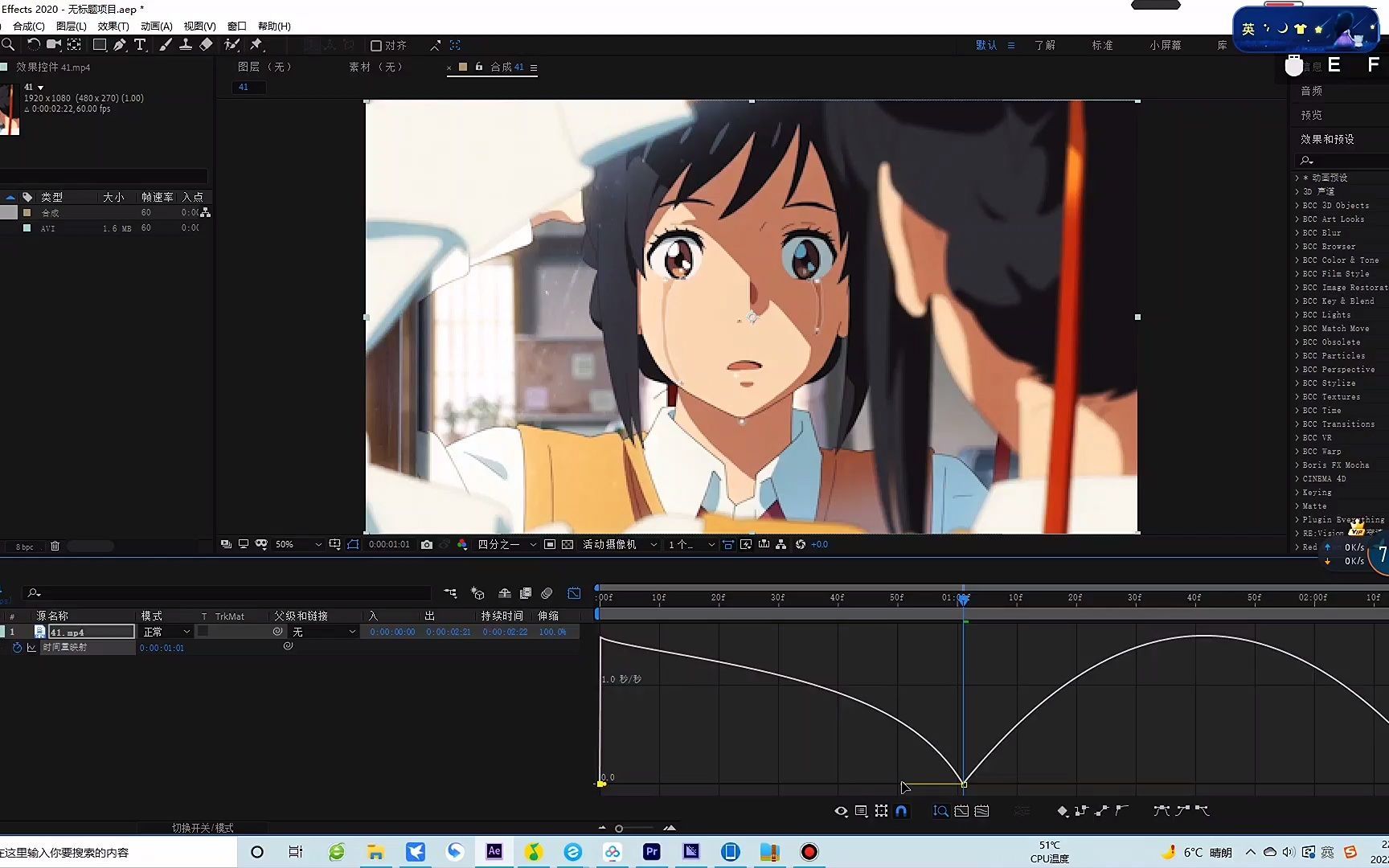This screenshot has width=1389, height=868.
Task: Select the Brush tool
Action: pyautogui.click(x=166, y=45)
